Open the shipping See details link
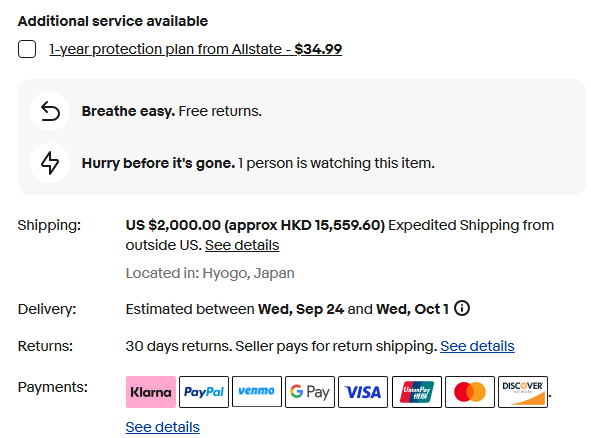This screenshot has width=591, height=438. pos(242,245)
